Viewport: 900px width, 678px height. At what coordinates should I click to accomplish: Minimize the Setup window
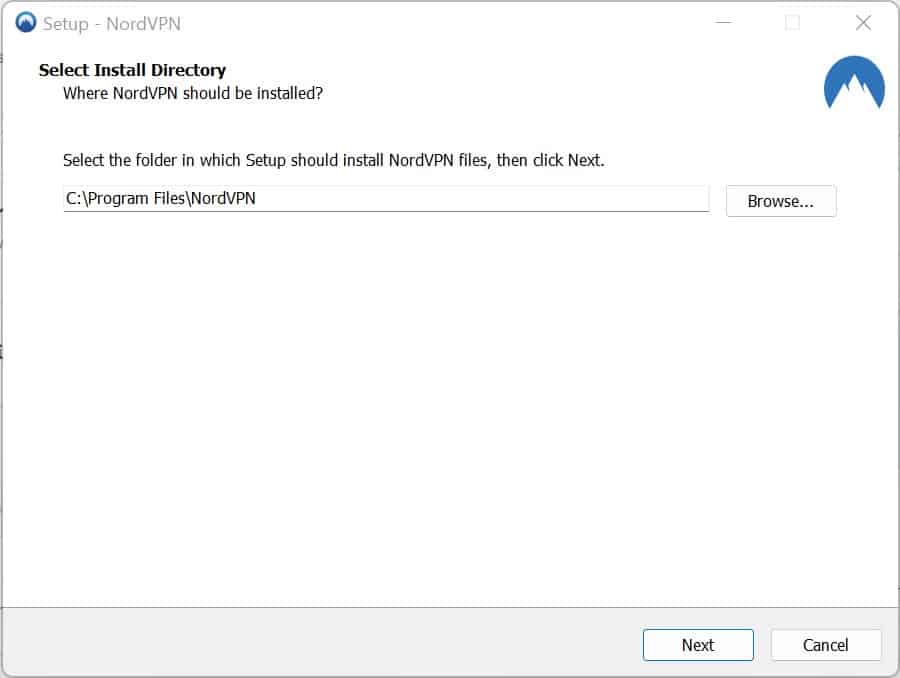(724, 23)
